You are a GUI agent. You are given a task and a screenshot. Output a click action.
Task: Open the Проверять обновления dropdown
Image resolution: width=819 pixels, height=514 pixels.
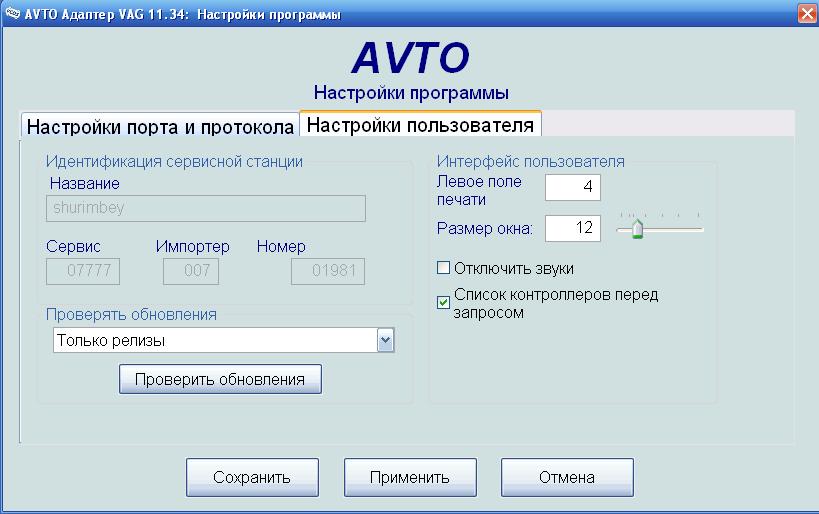click(x=224, y=341)
